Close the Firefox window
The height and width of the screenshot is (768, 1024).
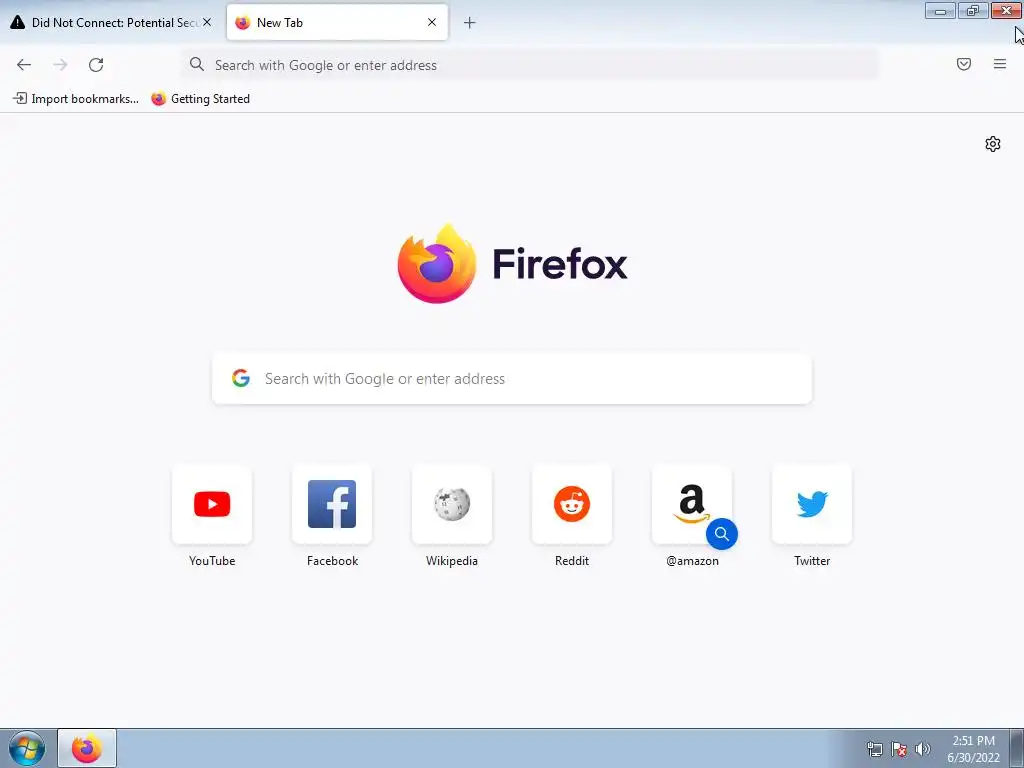click(x=1006, y=10)
